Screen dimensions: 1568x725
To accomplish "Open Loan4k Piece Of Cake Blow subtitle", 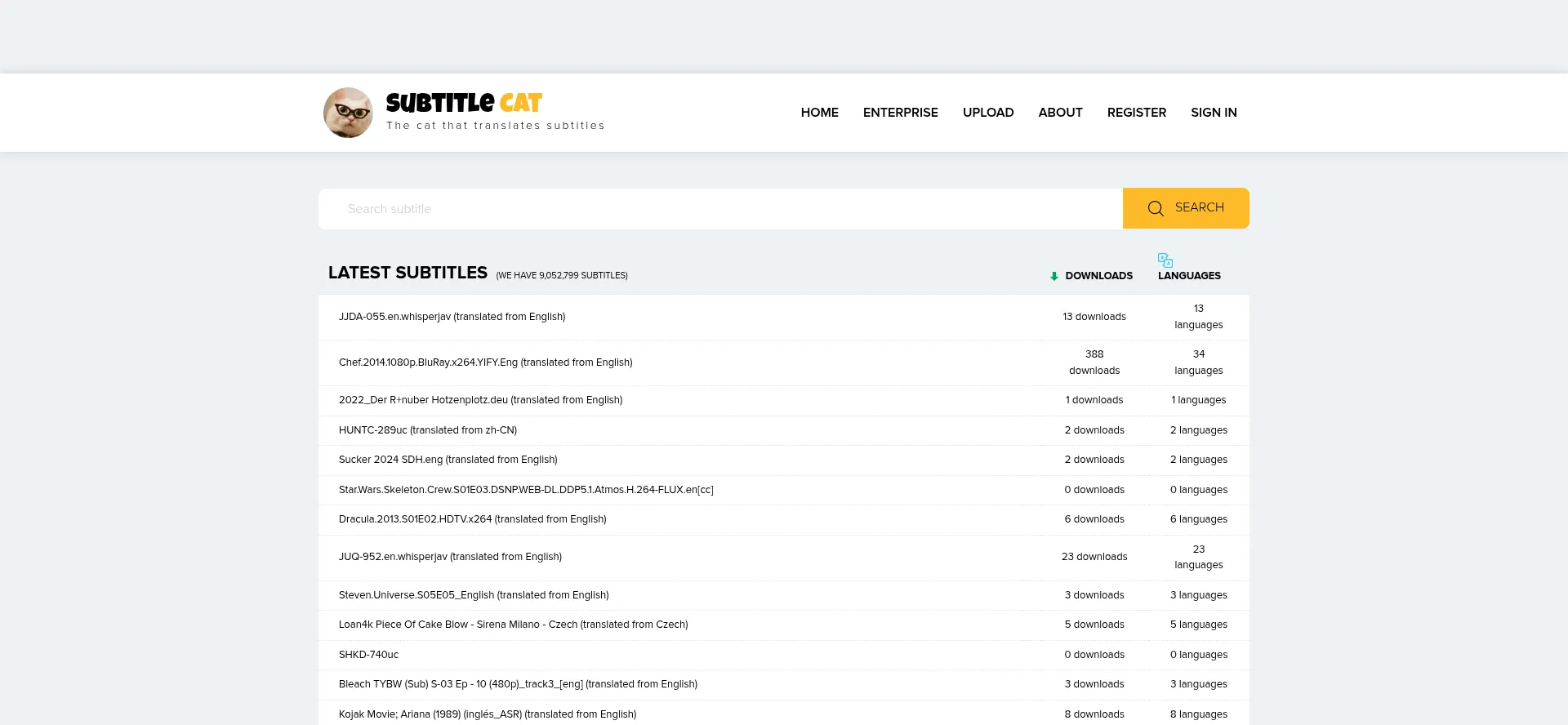I will pyautogui.click(x=513, y=625).
